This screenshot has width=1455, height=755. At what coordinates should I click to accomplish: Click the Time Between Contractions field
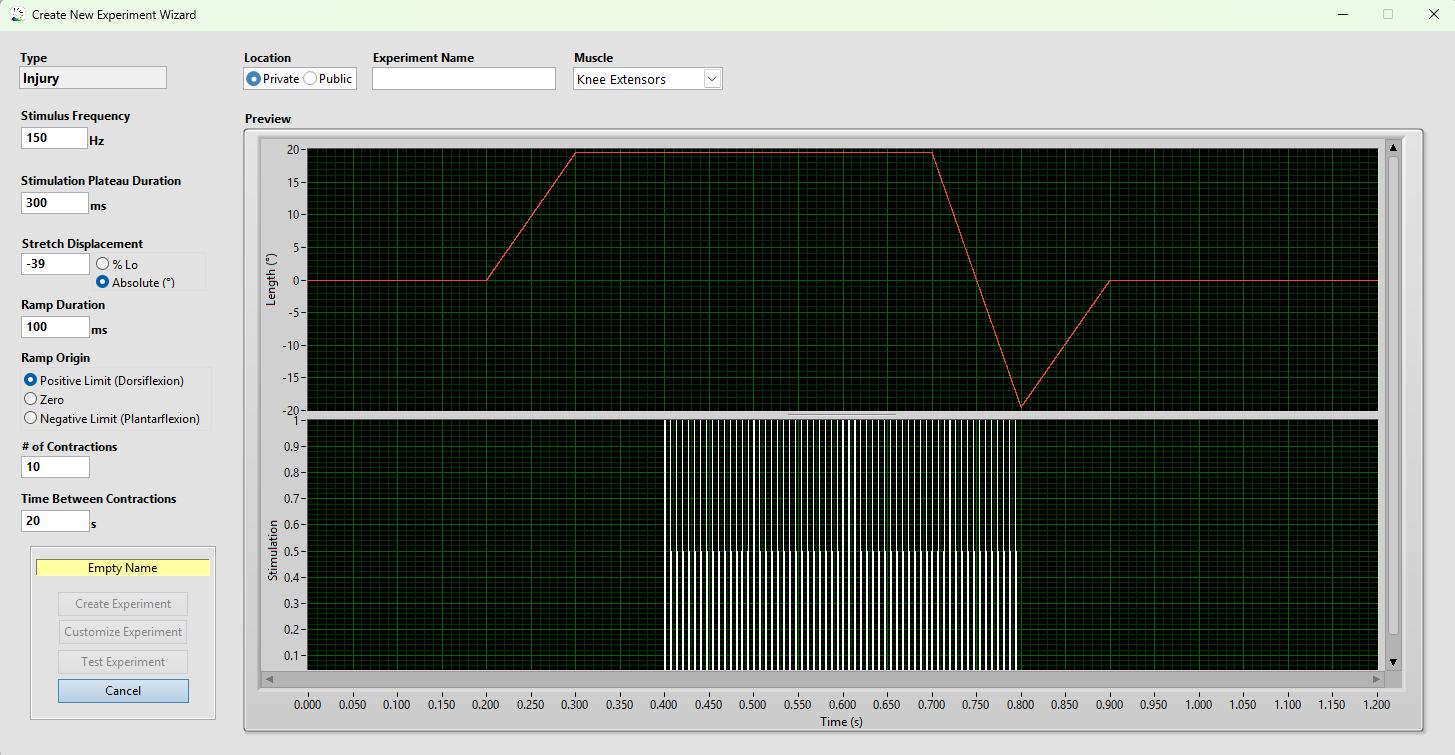coord(54,521)
